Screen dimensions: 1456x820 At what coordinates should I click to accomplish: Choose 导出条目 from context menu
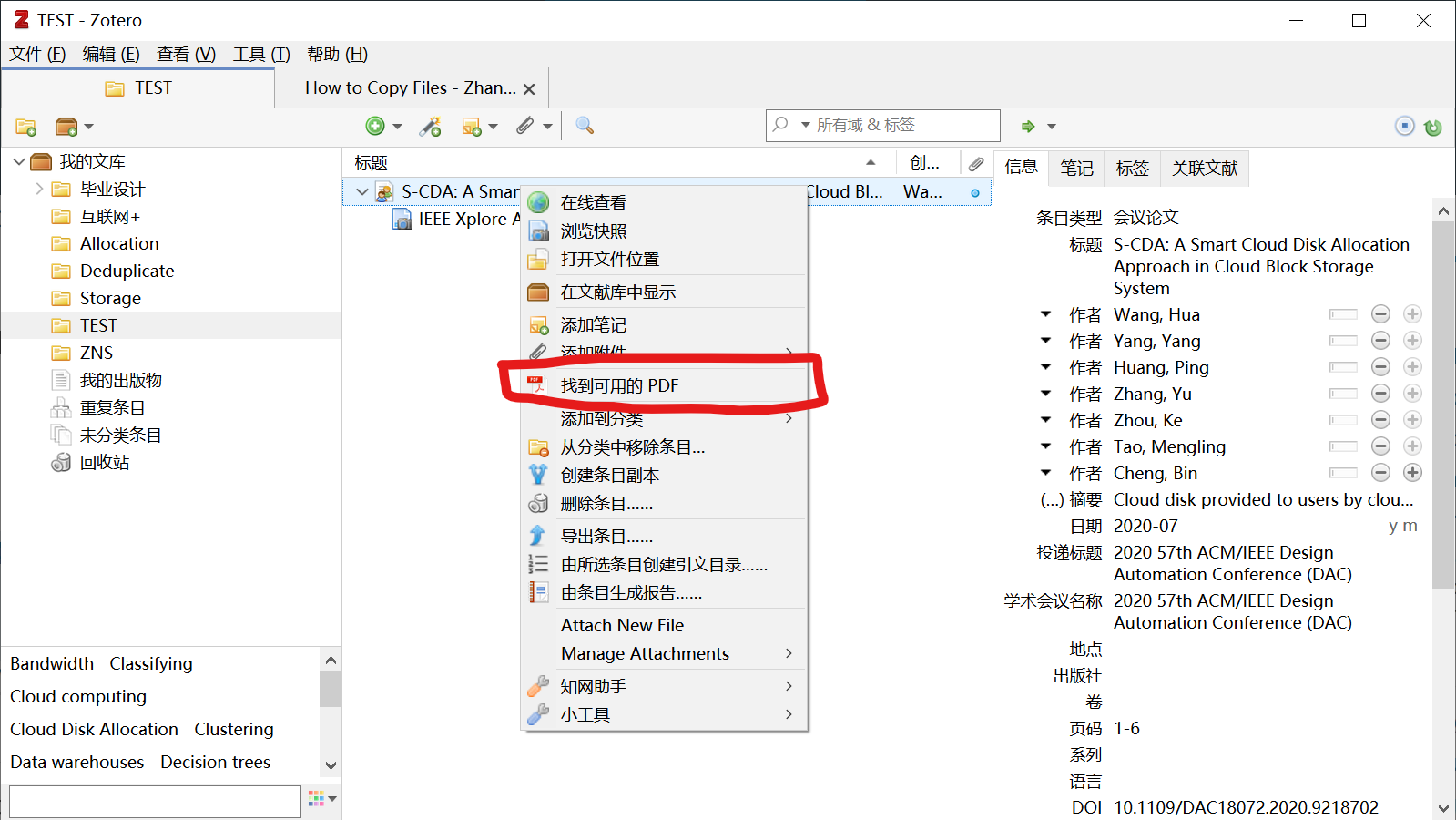[665, 536]
